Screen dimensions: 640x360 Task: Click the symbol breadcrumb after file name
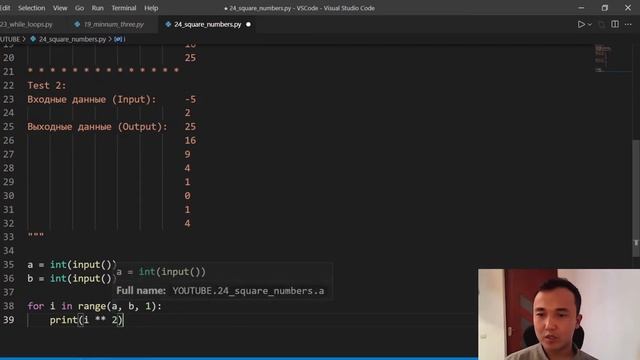[120, 39]
